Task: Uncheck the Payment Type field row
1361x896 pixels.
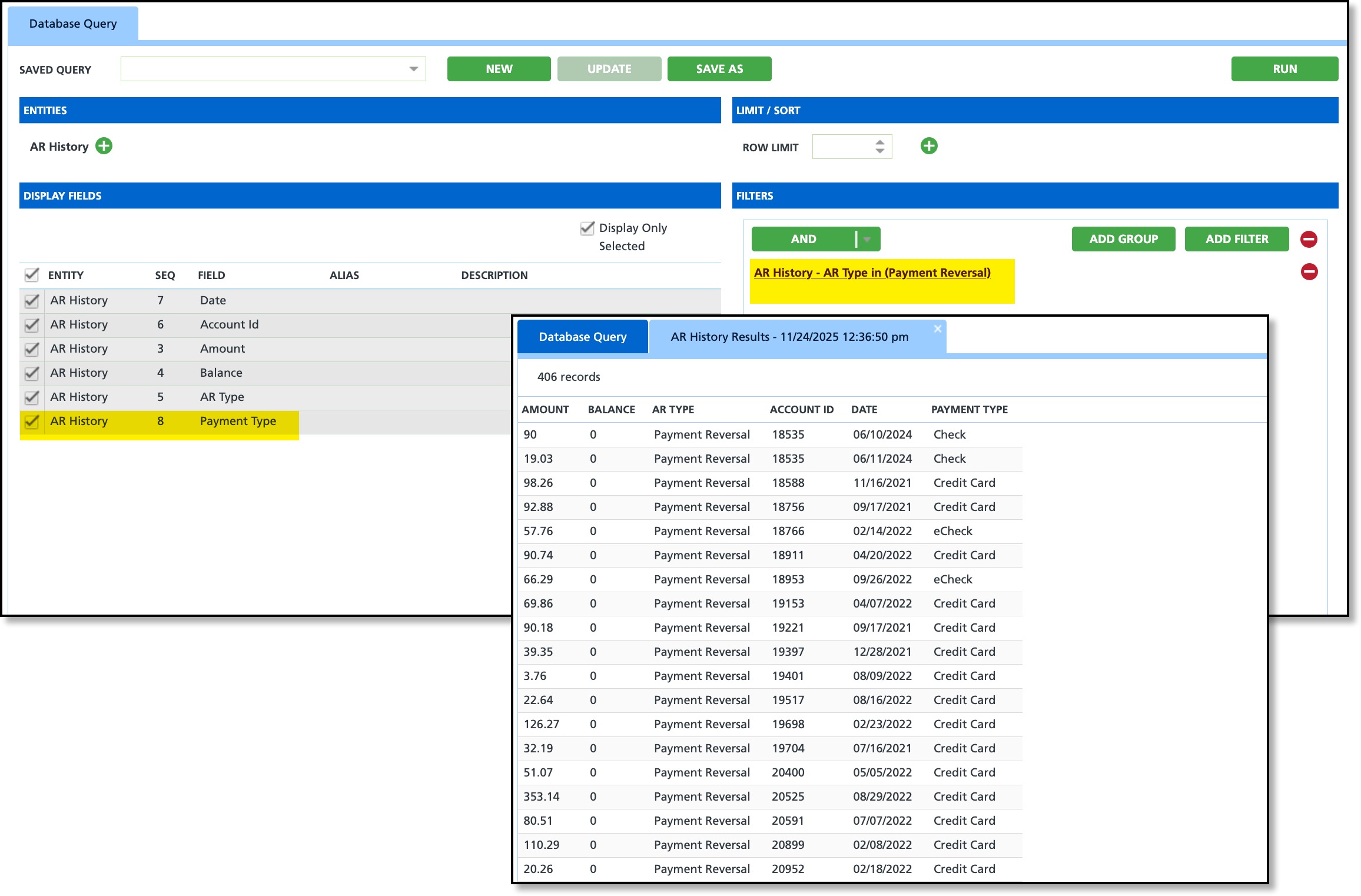Action: (x=32, y=422)
